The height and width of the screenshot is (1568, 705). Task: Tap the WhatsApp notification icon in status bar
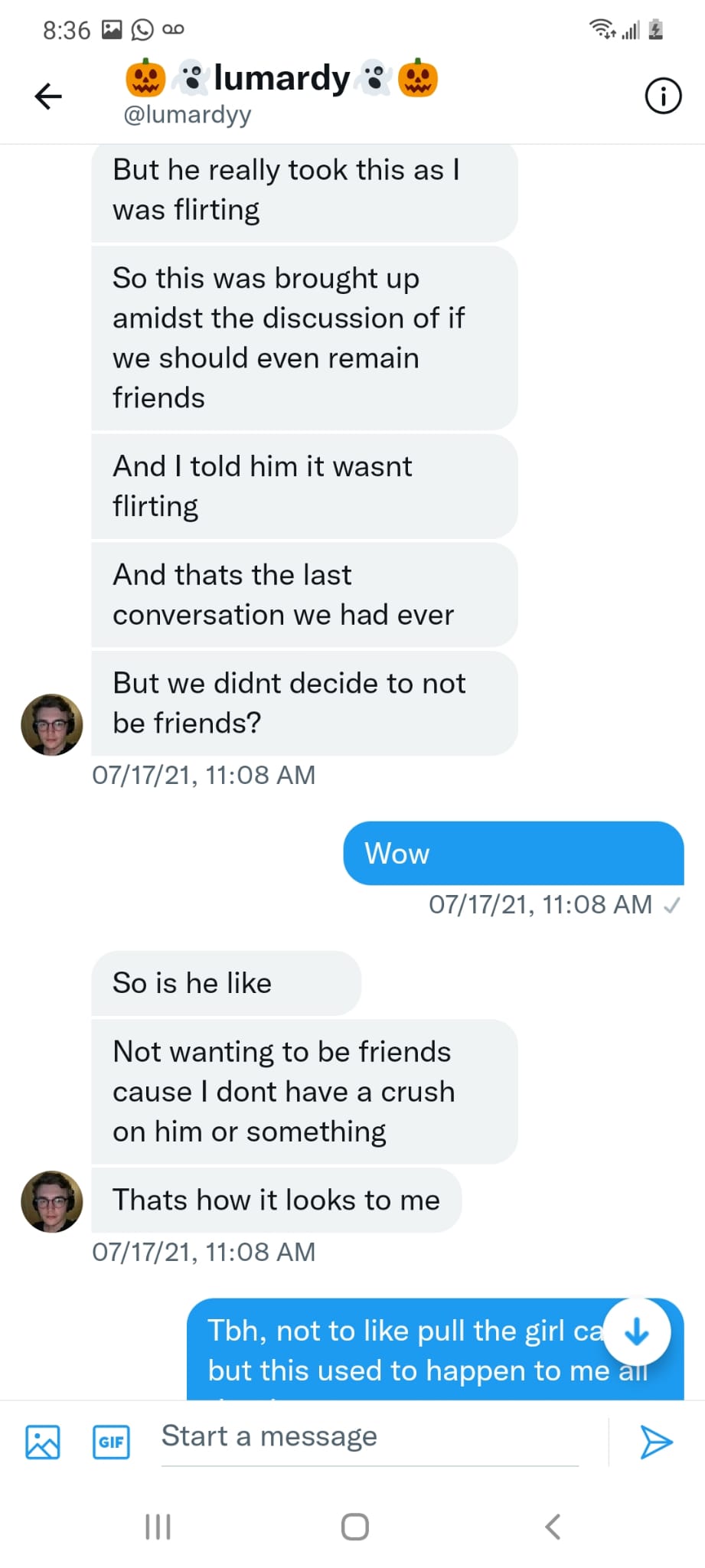[142, 30]
